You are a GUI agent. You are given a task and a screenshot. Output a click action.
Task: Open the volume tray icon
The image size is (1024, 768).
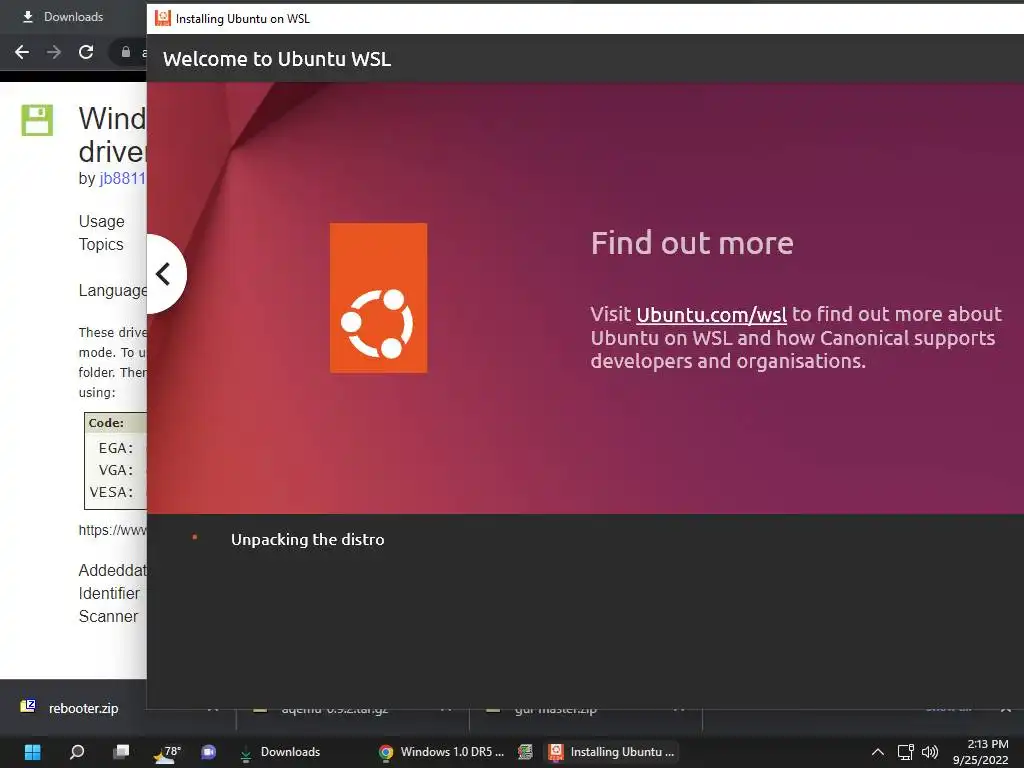click(x=929, y=752)
